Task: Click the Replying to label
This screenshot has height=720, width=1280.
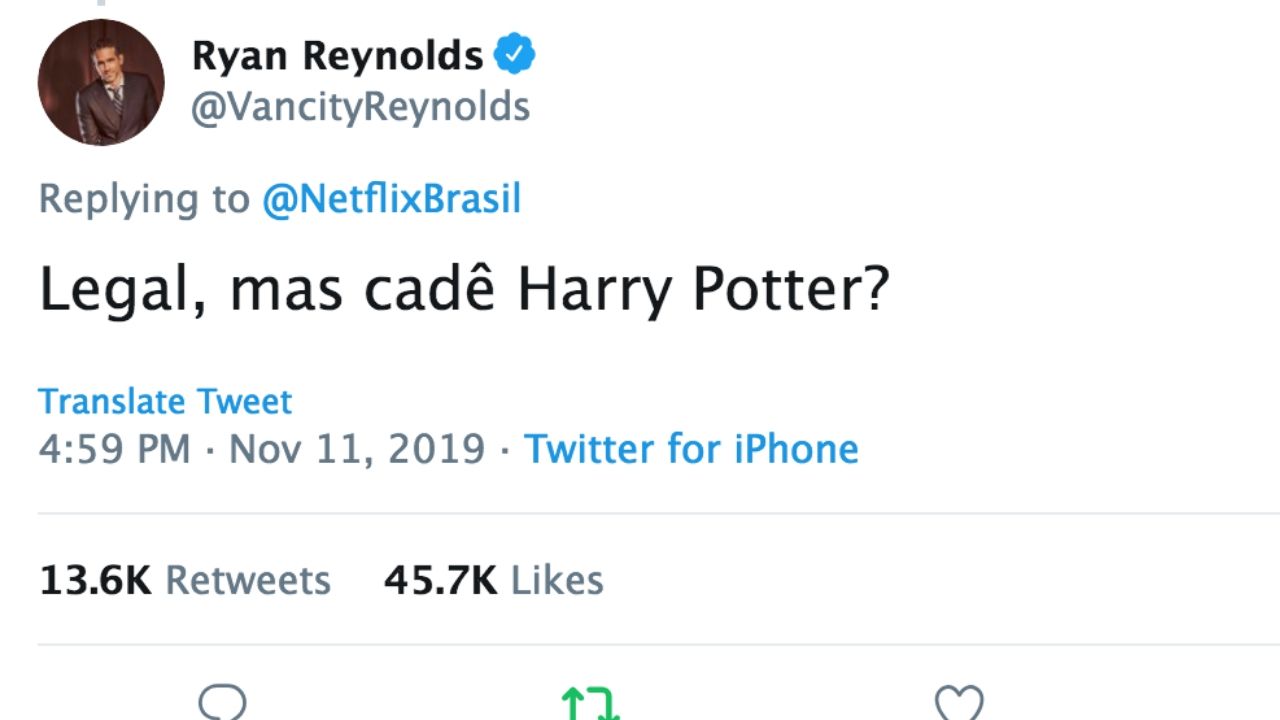Action: [x=143, y=199]
